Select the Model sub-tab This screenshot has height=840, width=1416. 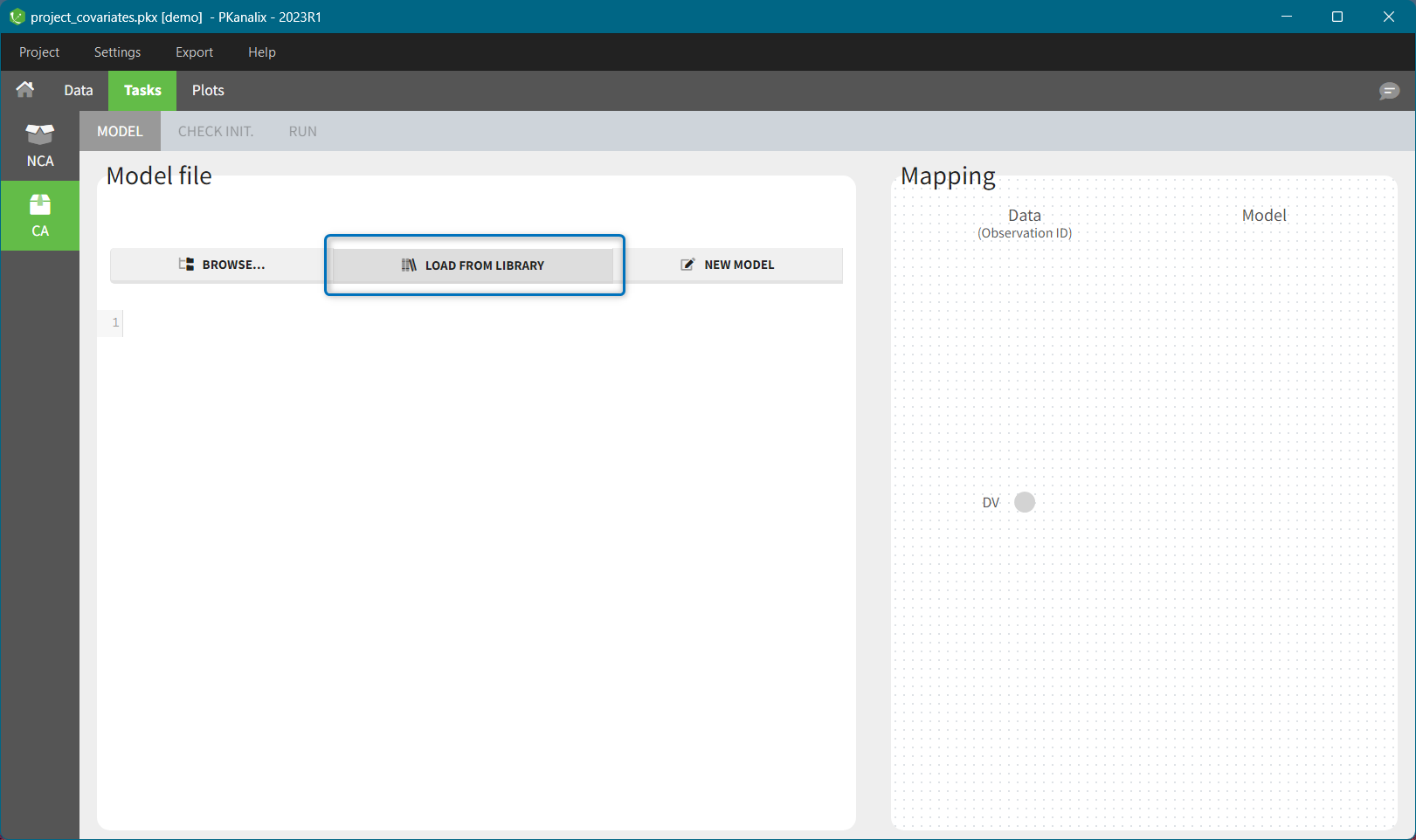120,132
